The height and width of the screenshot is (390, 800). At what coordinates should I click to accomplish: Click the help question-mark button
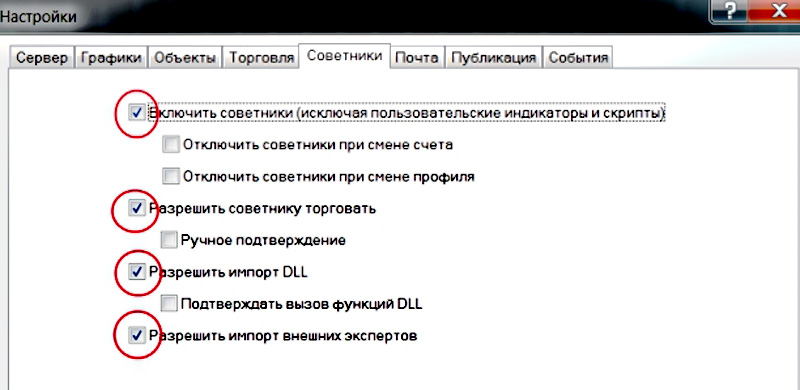pos(730,11)
